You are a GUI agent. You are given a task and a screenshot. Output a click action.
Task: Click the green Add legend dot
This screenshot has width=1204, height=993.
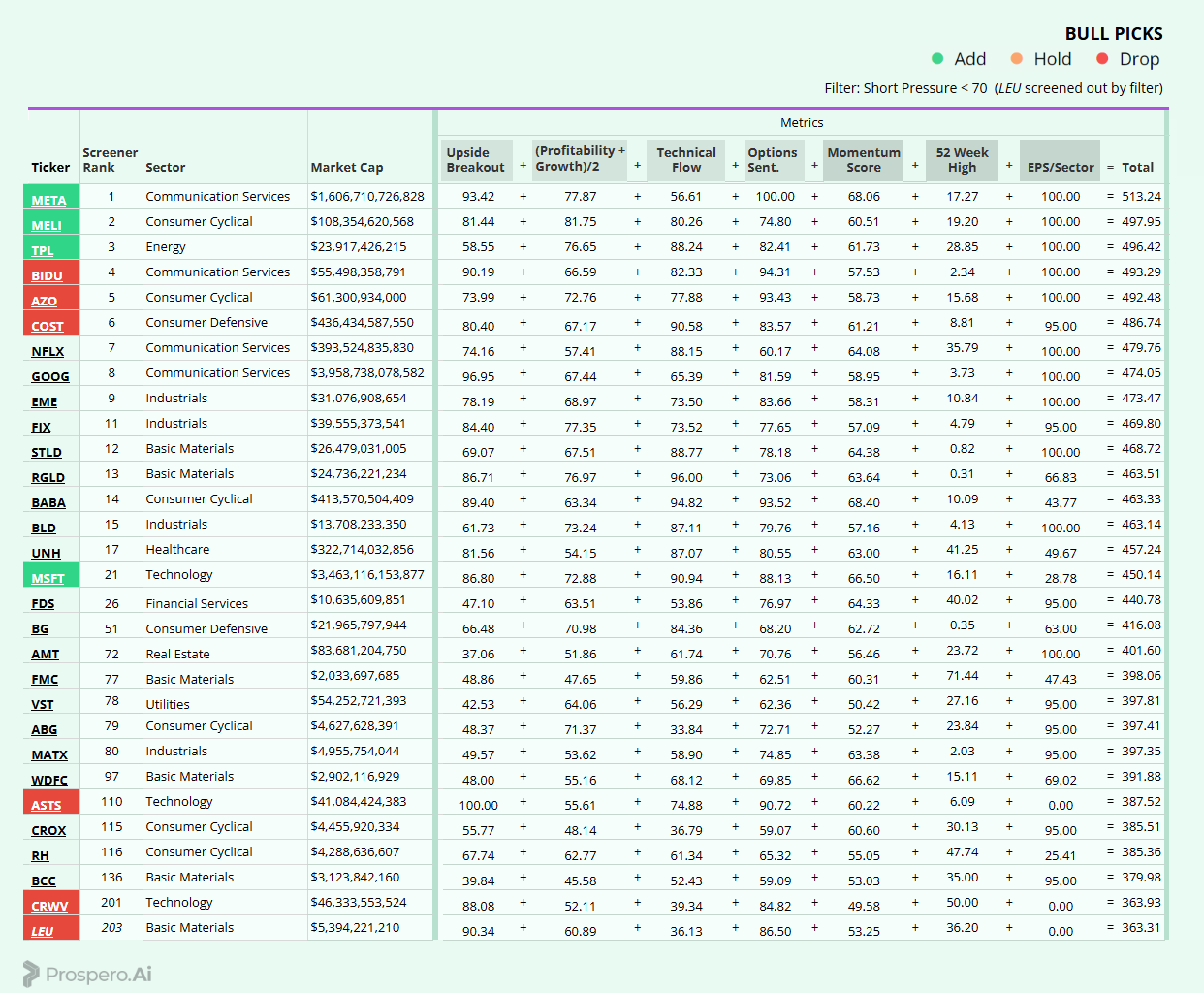coord(937,58)
